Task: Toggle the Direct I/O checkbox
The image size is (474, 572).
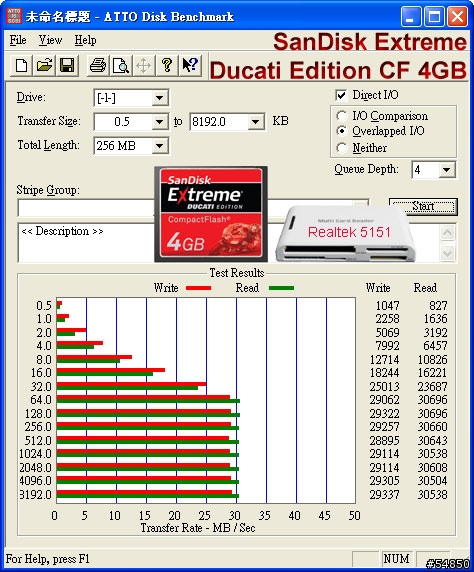Action: pos(341,96)
